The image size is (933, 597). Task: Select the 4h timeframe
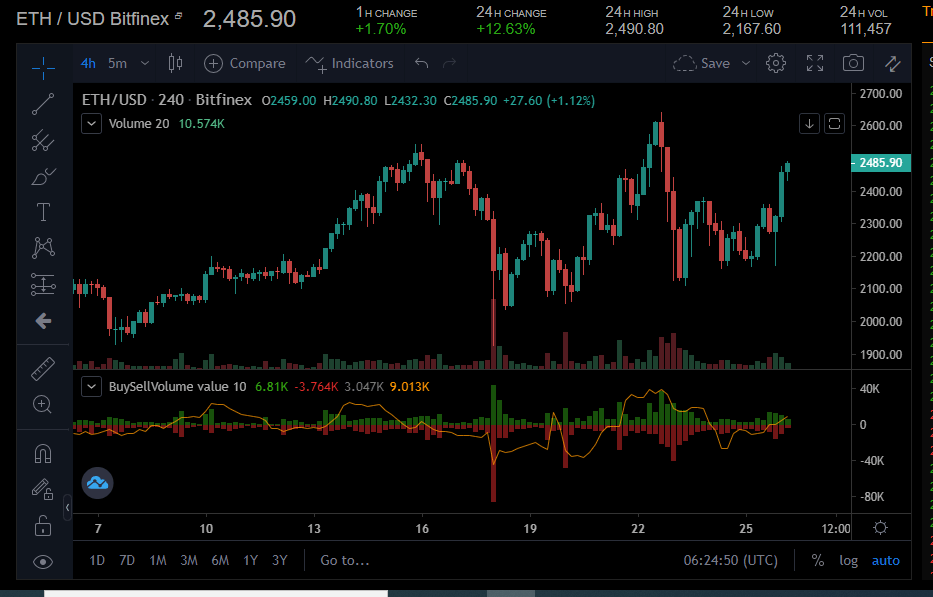[88, 63]
